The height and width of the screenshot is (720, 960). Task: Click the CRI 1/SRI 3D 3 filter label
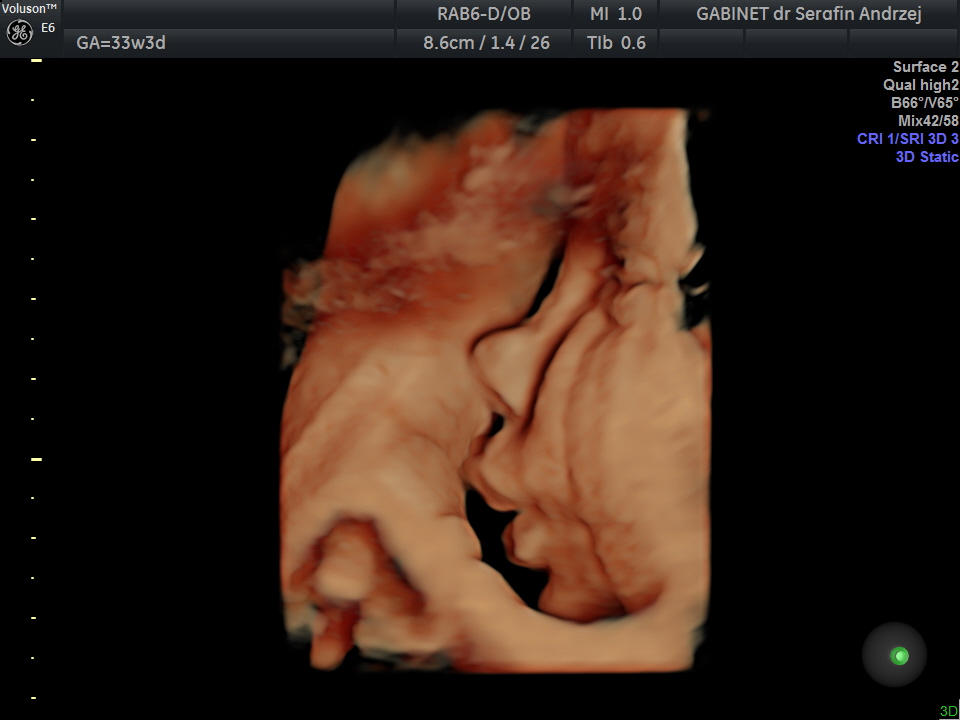coord(908,139)
